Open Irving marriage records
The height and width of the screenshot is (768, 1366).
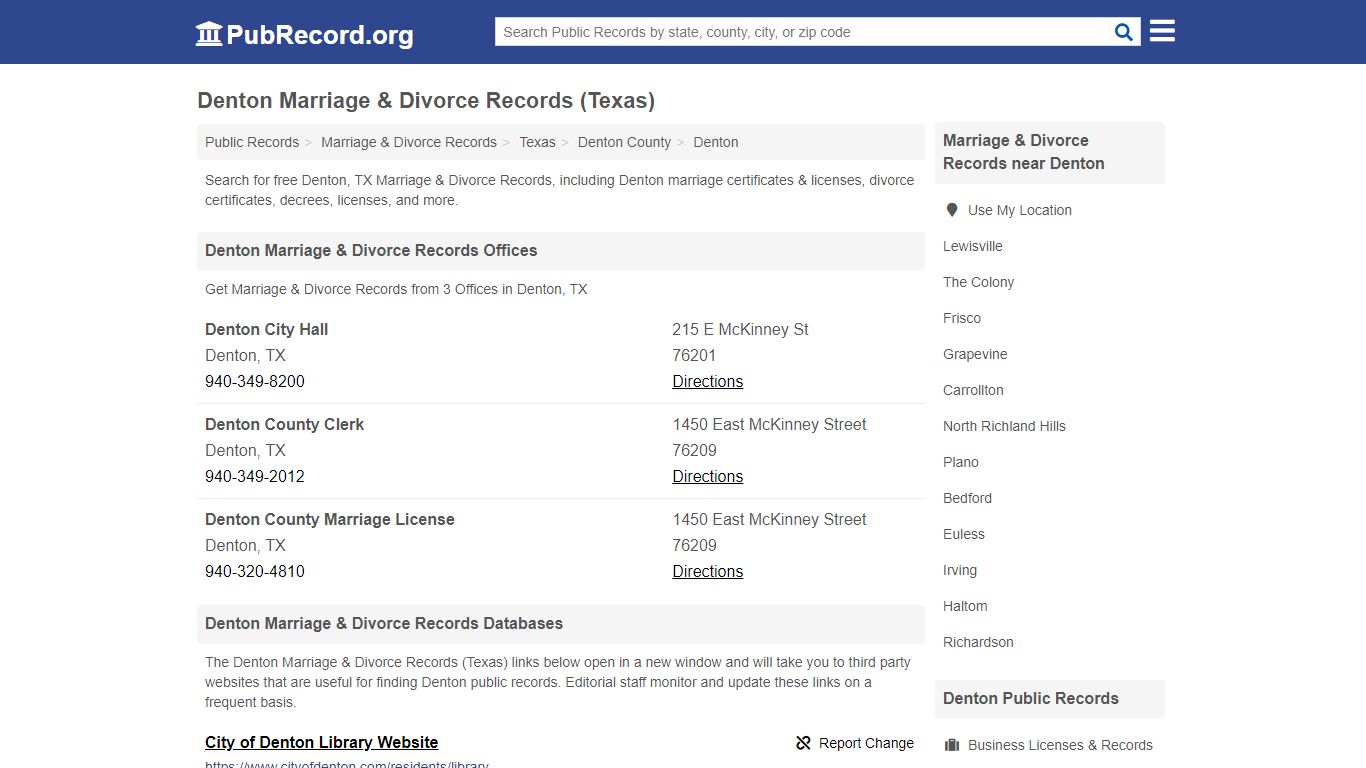tap(960, 570)
